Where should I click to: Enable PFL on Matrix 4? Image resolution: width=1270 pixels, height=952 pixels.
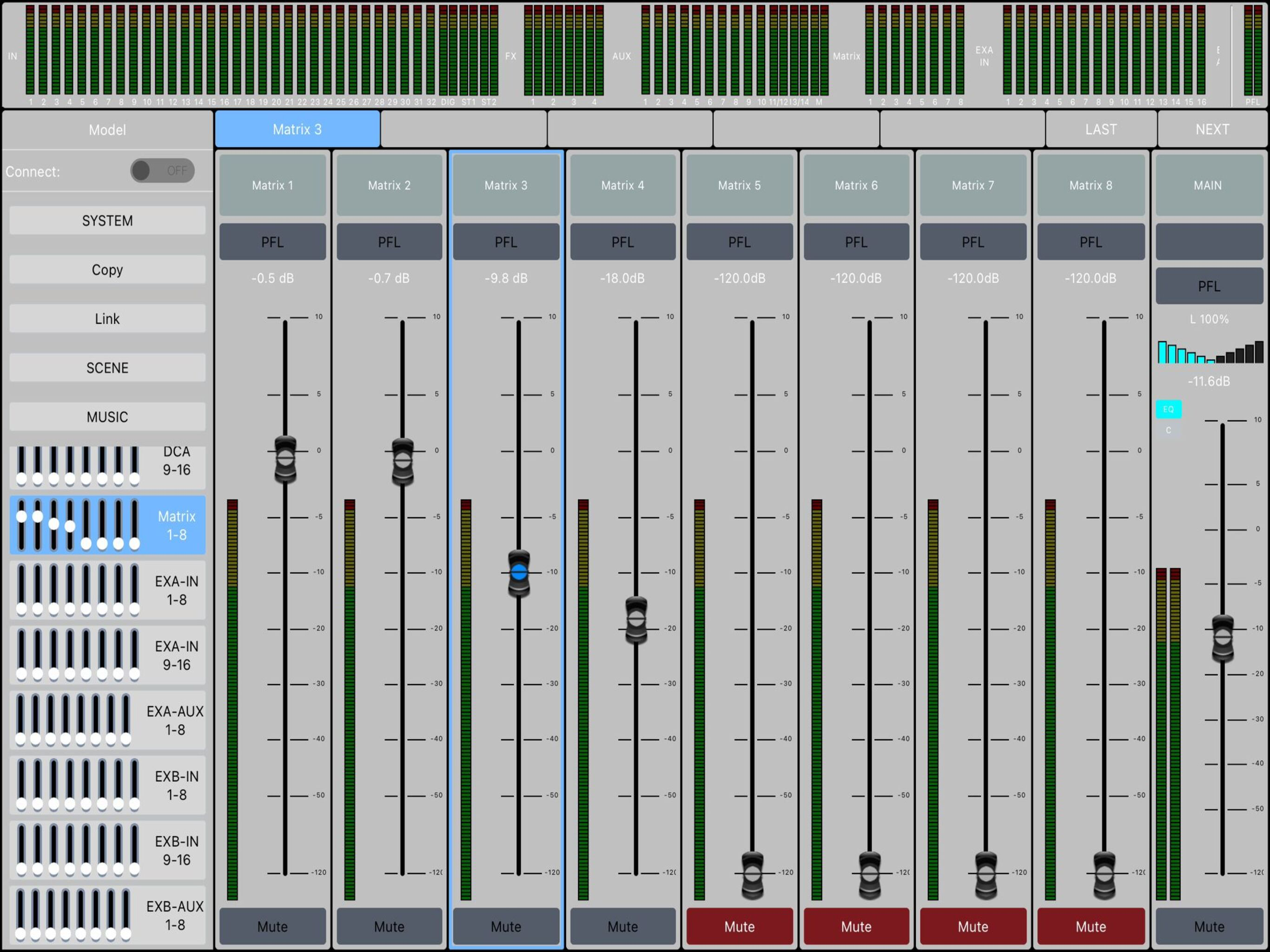tap(623, 242)
